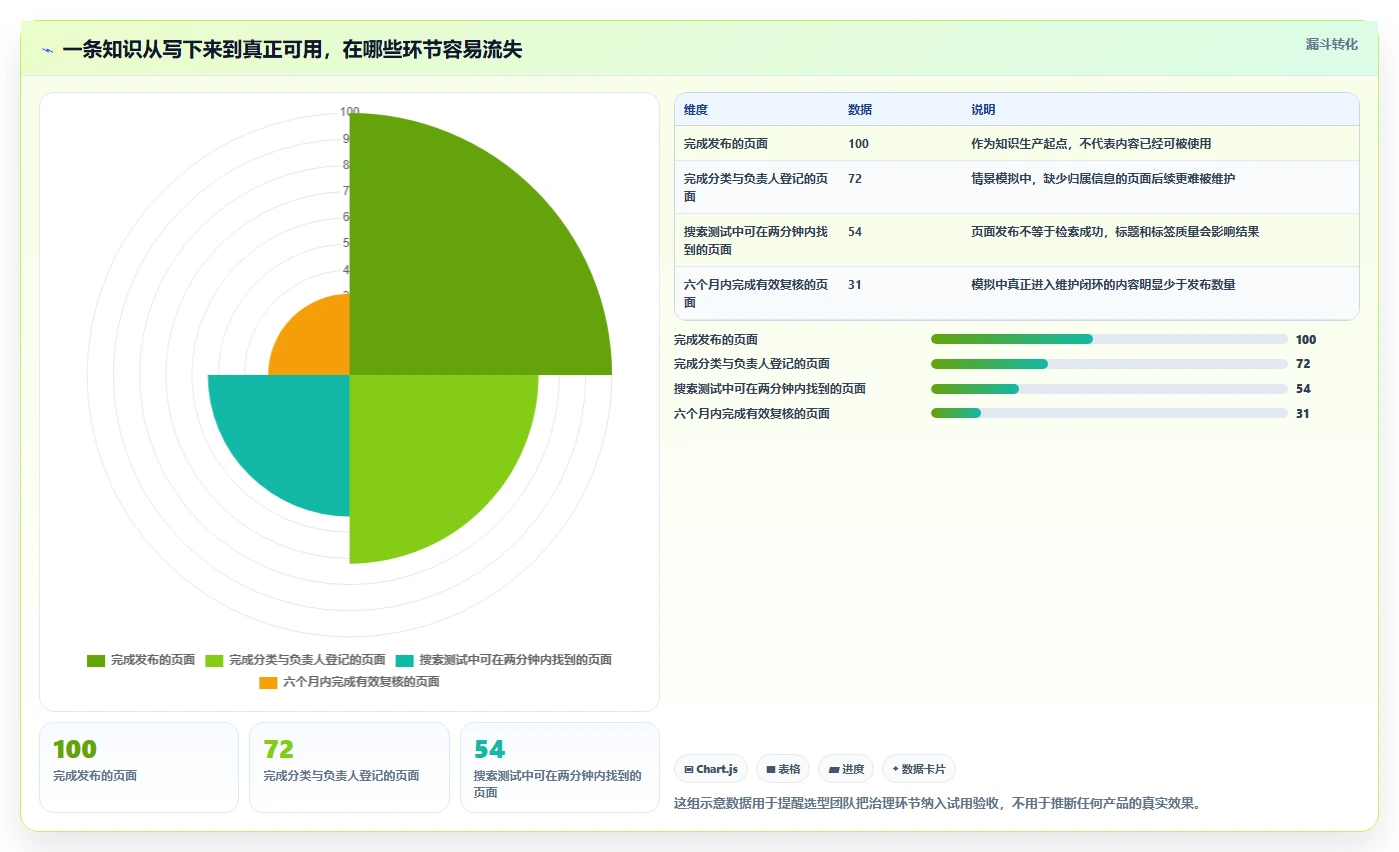Select the 表格 chip
1399x852 pixels.
[784, 769]
